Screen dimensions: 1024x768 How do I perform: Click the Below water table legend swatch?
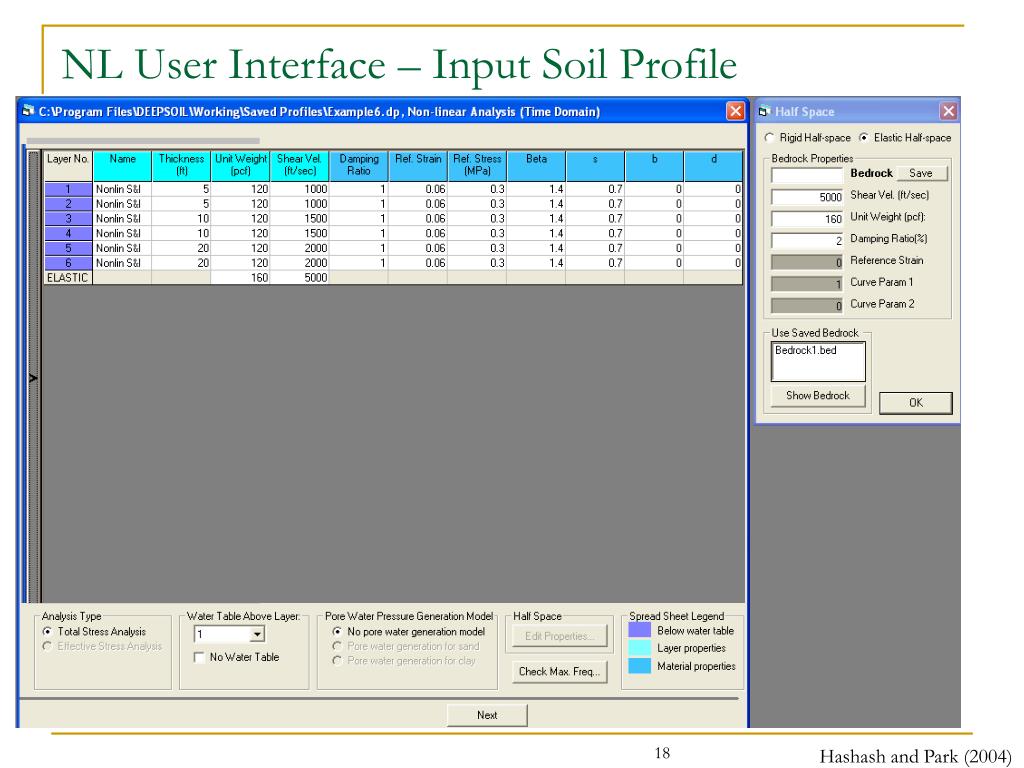[639, 631]
